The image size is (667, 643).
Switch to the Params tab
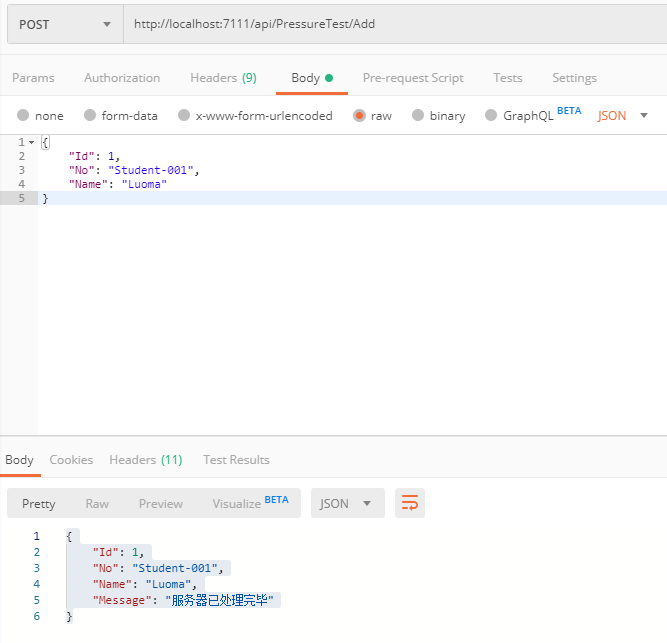pyautogui.click(x=33, y=78)
